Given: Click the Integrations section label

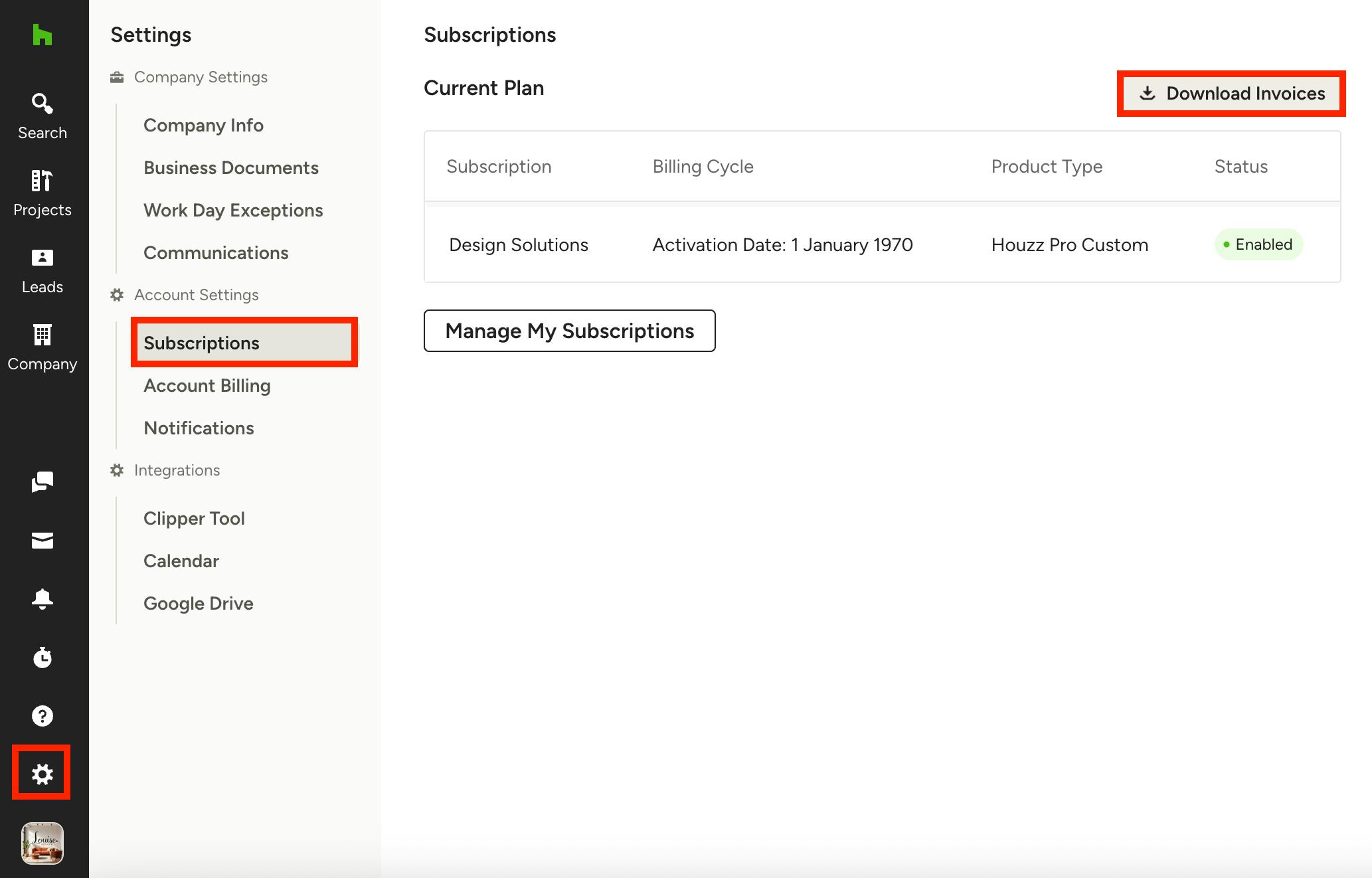Looking at the screenshot, I should click(x=177, y=470).
